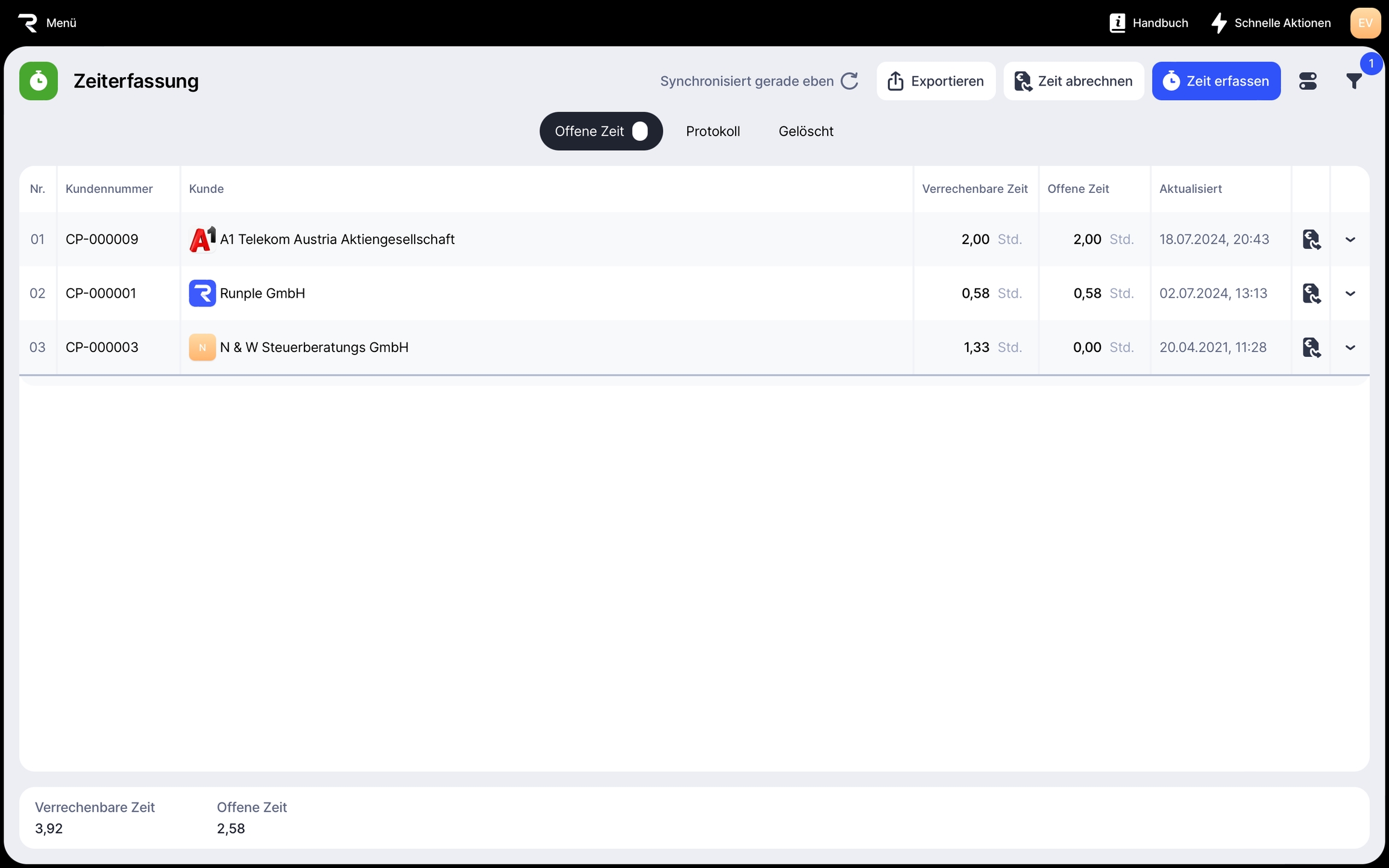Open the filter funnel icon
The width and height of the screenshot is (1389, 868).
point(1354,81)
